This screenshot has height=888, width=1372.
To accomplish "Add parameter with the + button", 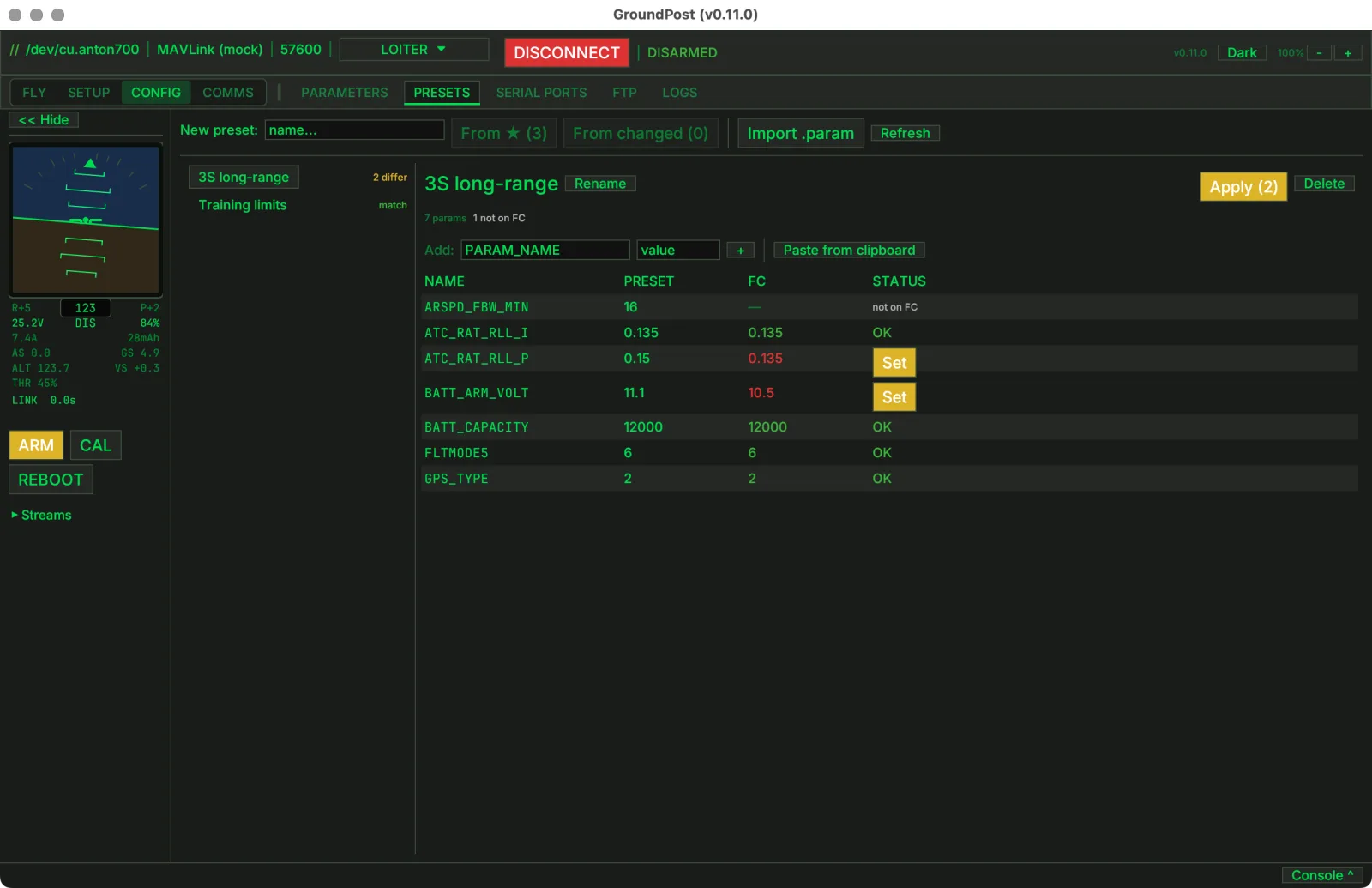I will click(741, 251).
